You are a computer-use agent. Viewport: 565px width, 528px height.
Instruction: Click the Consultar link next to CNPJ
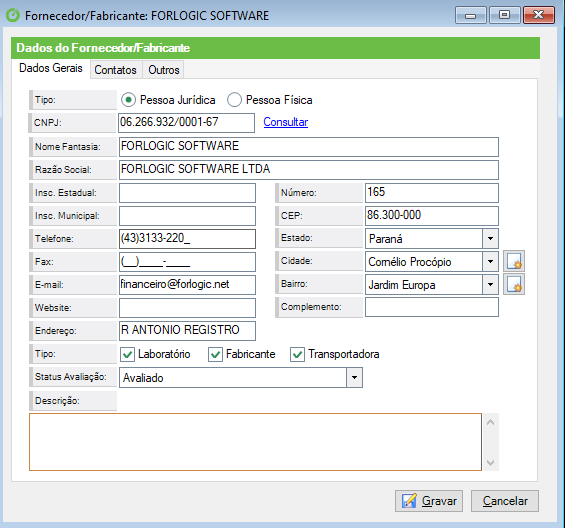[285, 122]
